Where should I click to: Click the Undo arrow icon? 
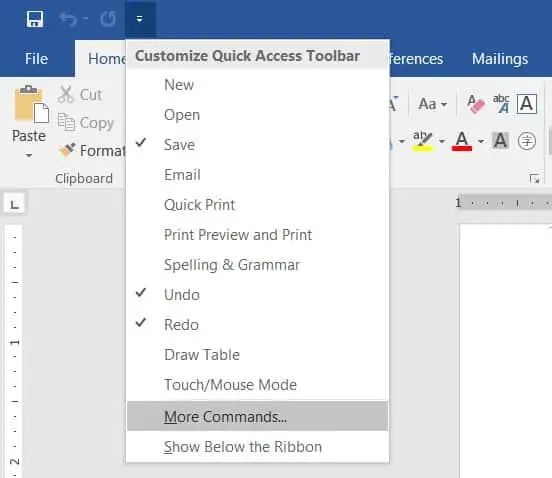click(68, 19)
